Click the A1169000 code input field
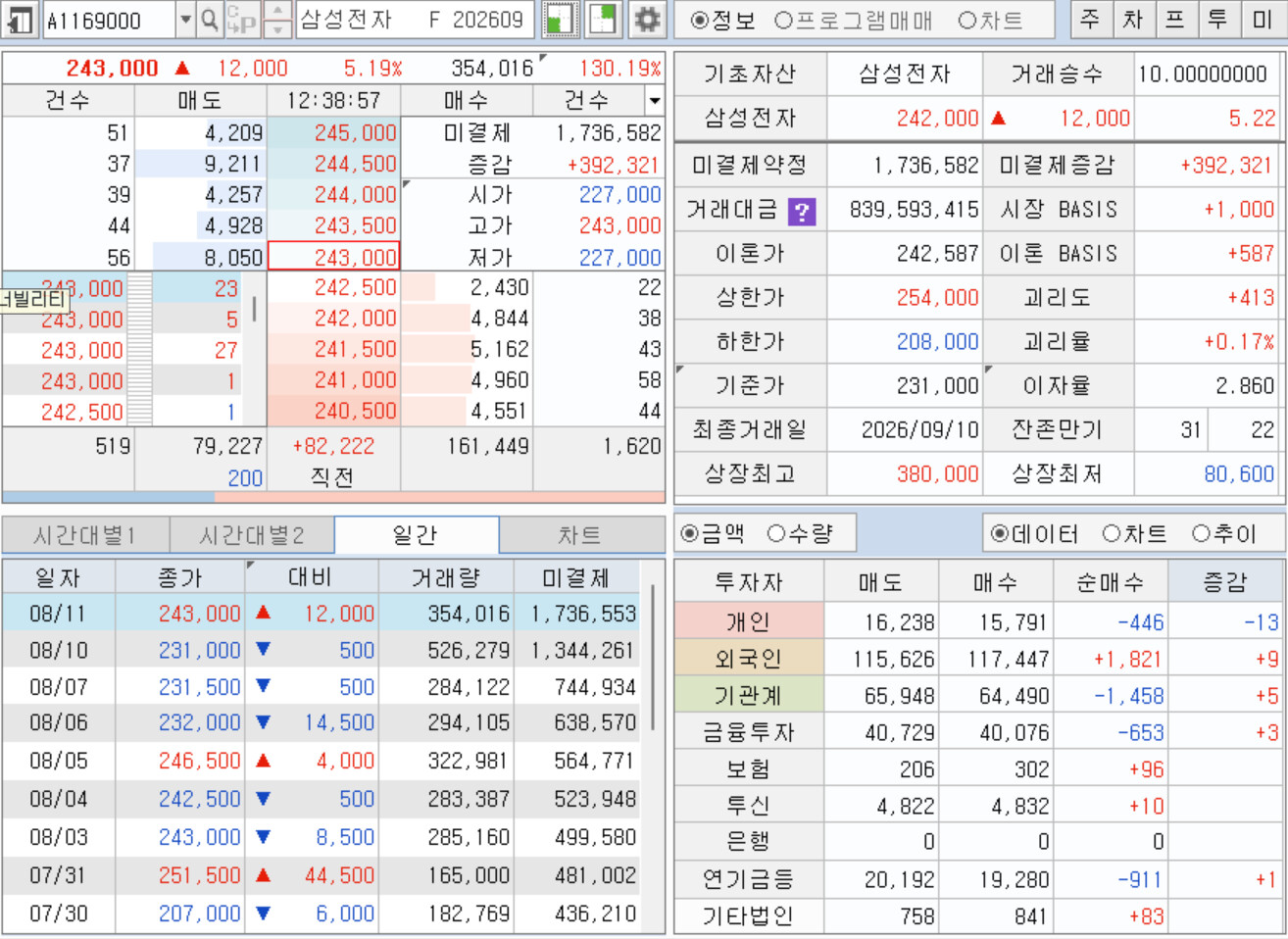Screen dimensions: 1288x939 (x=110, y=20)
